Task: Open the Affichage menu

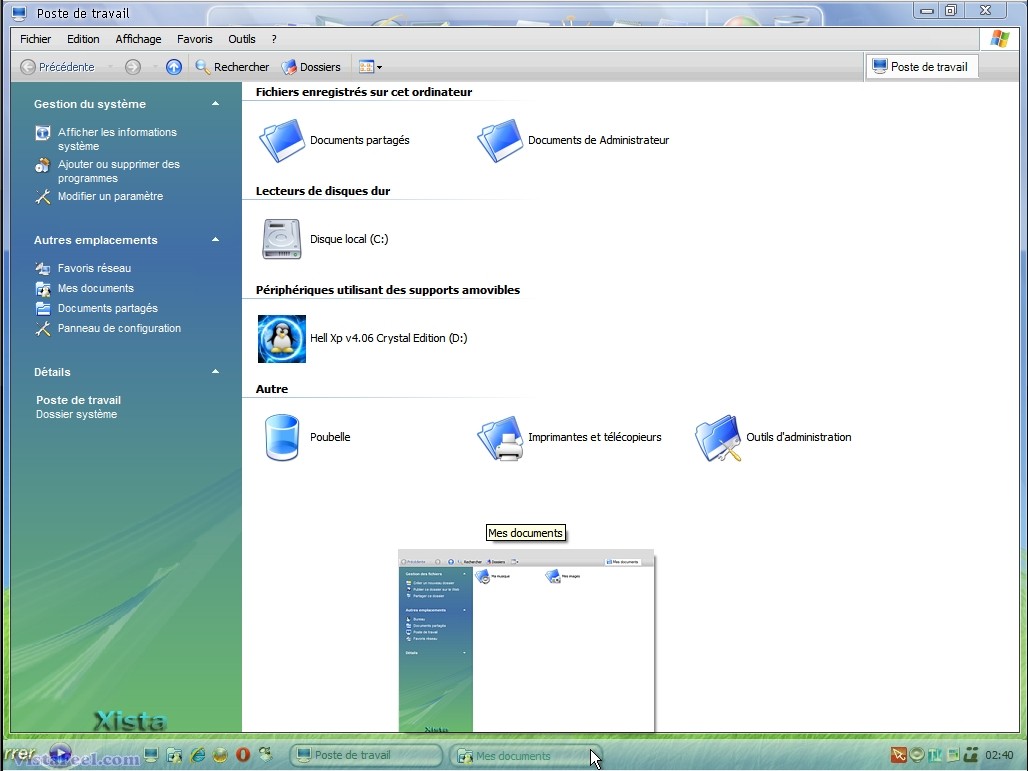Action: 138,39
